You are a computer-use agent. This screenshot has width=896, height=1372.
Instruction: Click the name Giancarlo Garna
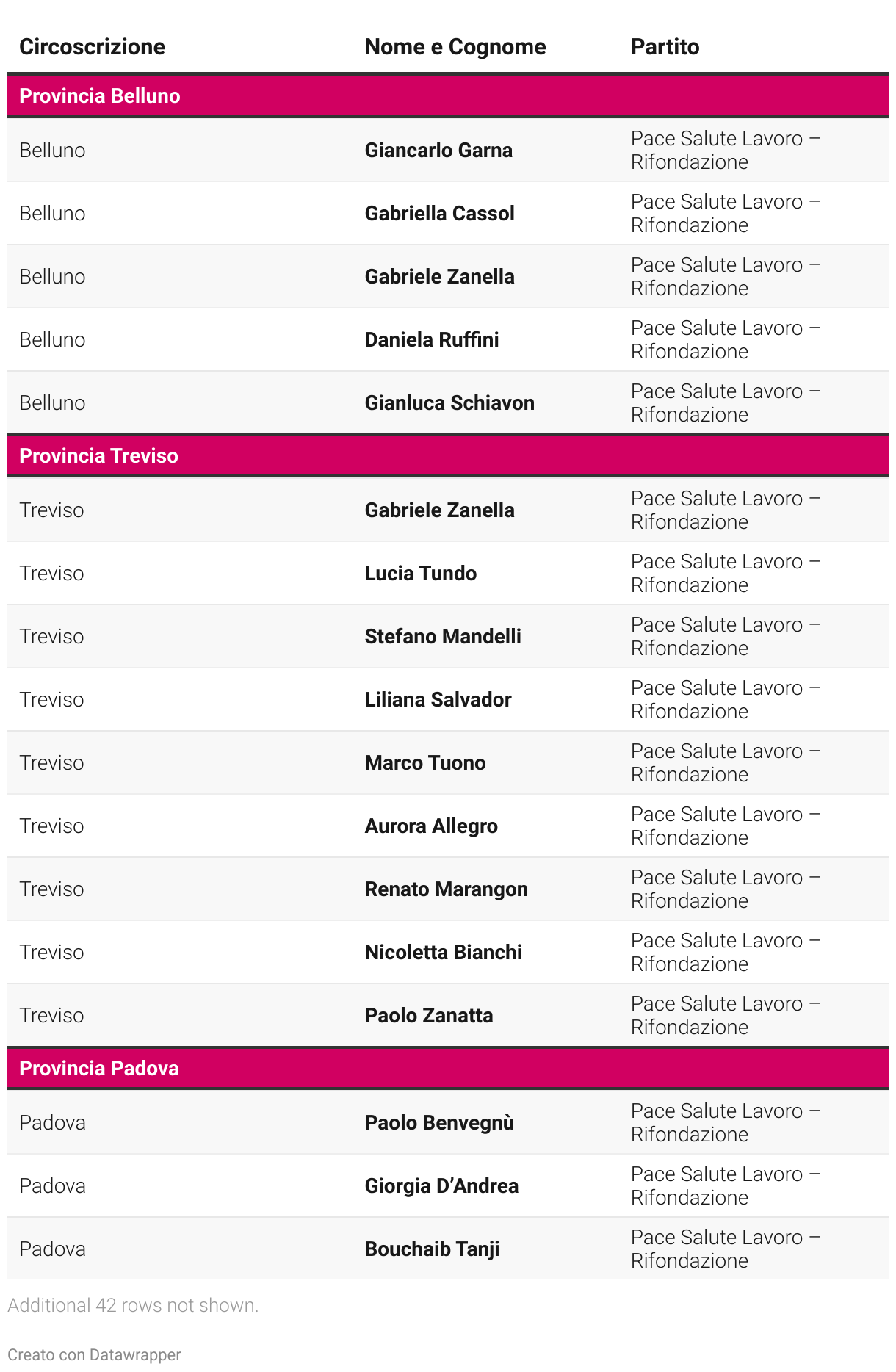[x=438, y=151]
